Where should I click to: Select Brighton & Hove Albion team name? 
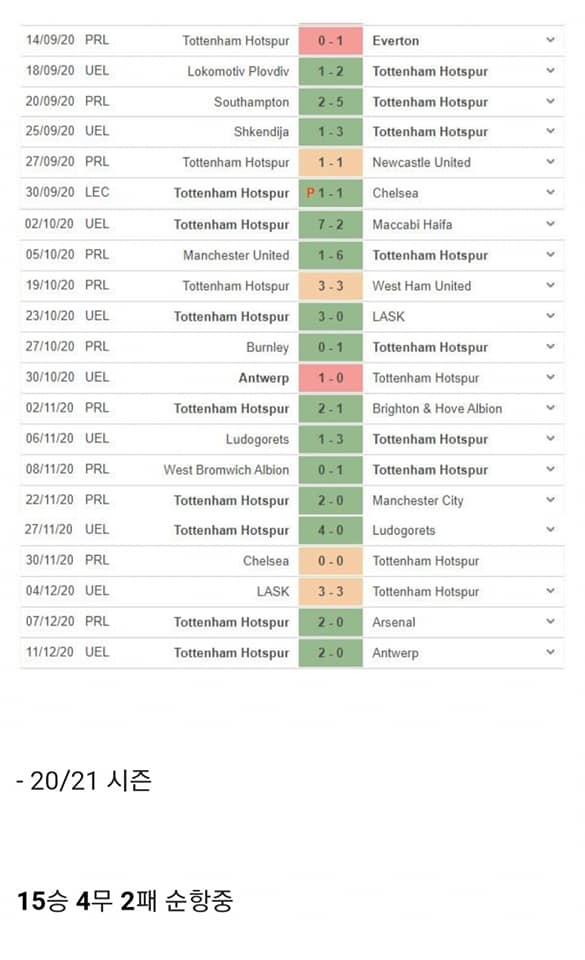coord(437,408)
